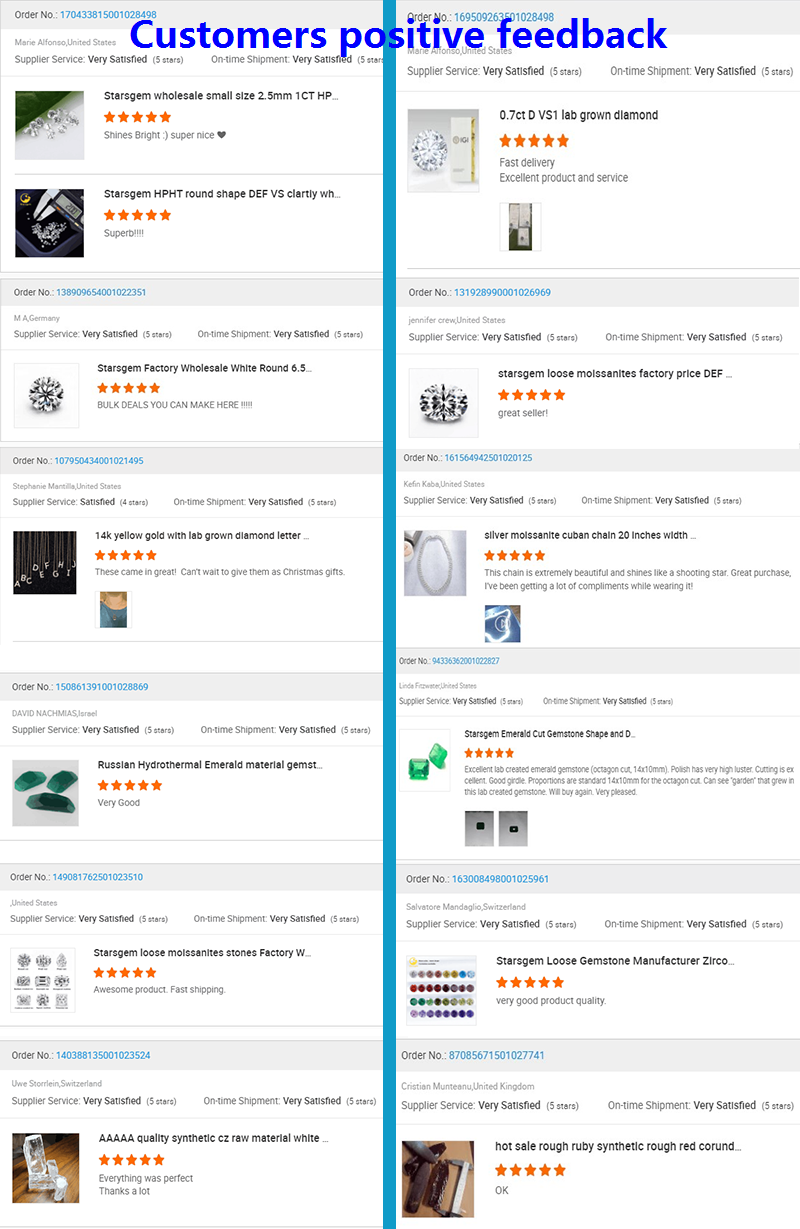Click star rating under hot sale rough ruby
This screenshot has height=1229, width=800.
tap(530, 1170)
